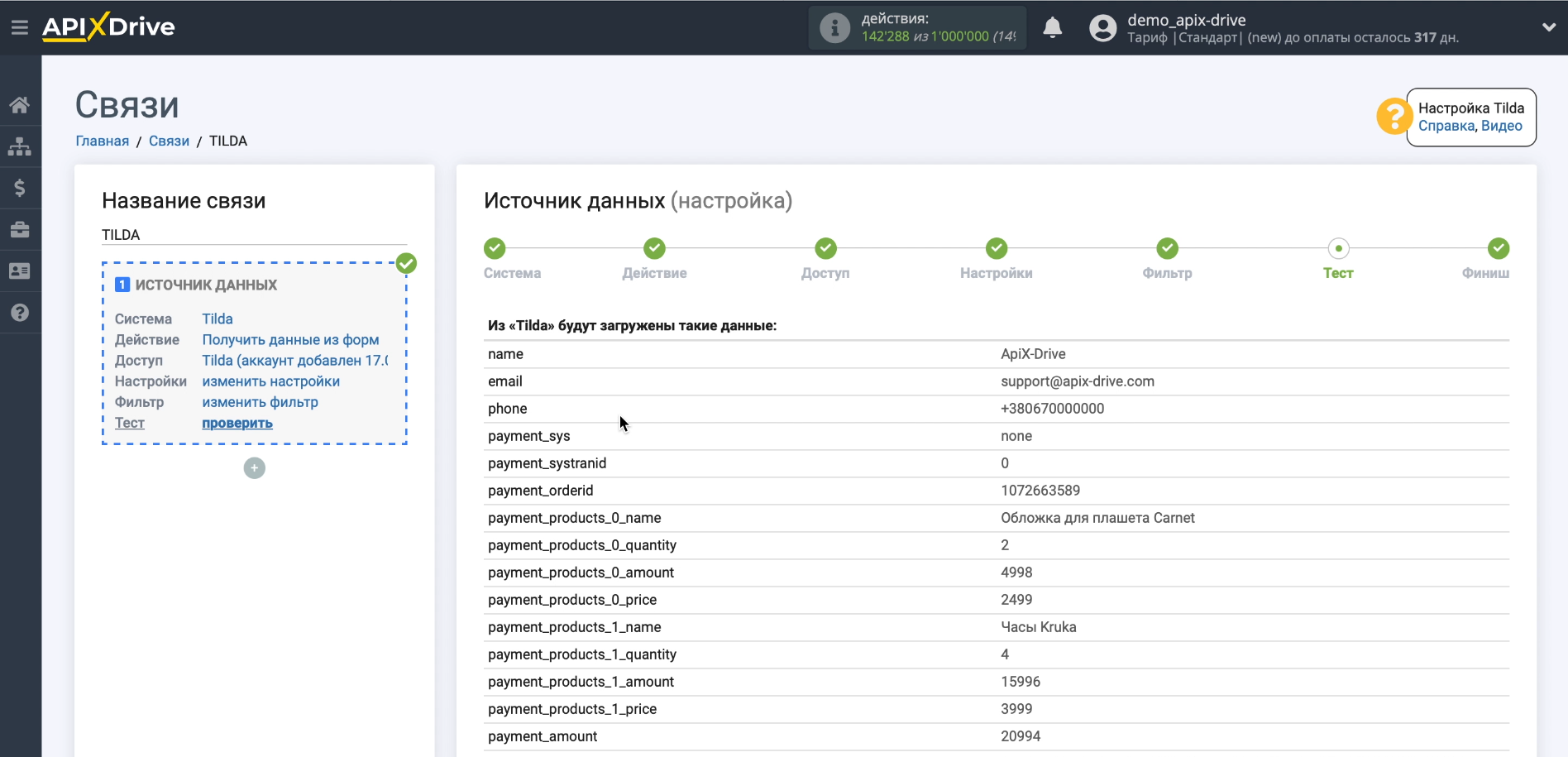1568x757 pixels.
Task: Navigate to Главная breadcrumb
Action: (103, 141)
